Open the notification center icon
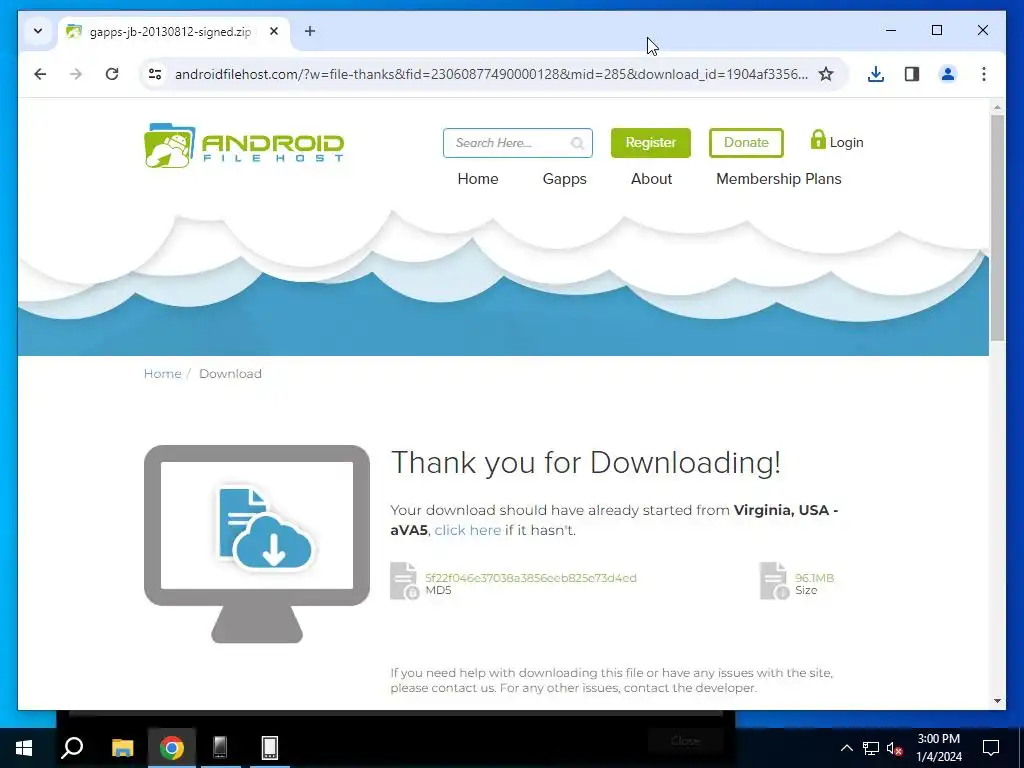 click(991, 748)
